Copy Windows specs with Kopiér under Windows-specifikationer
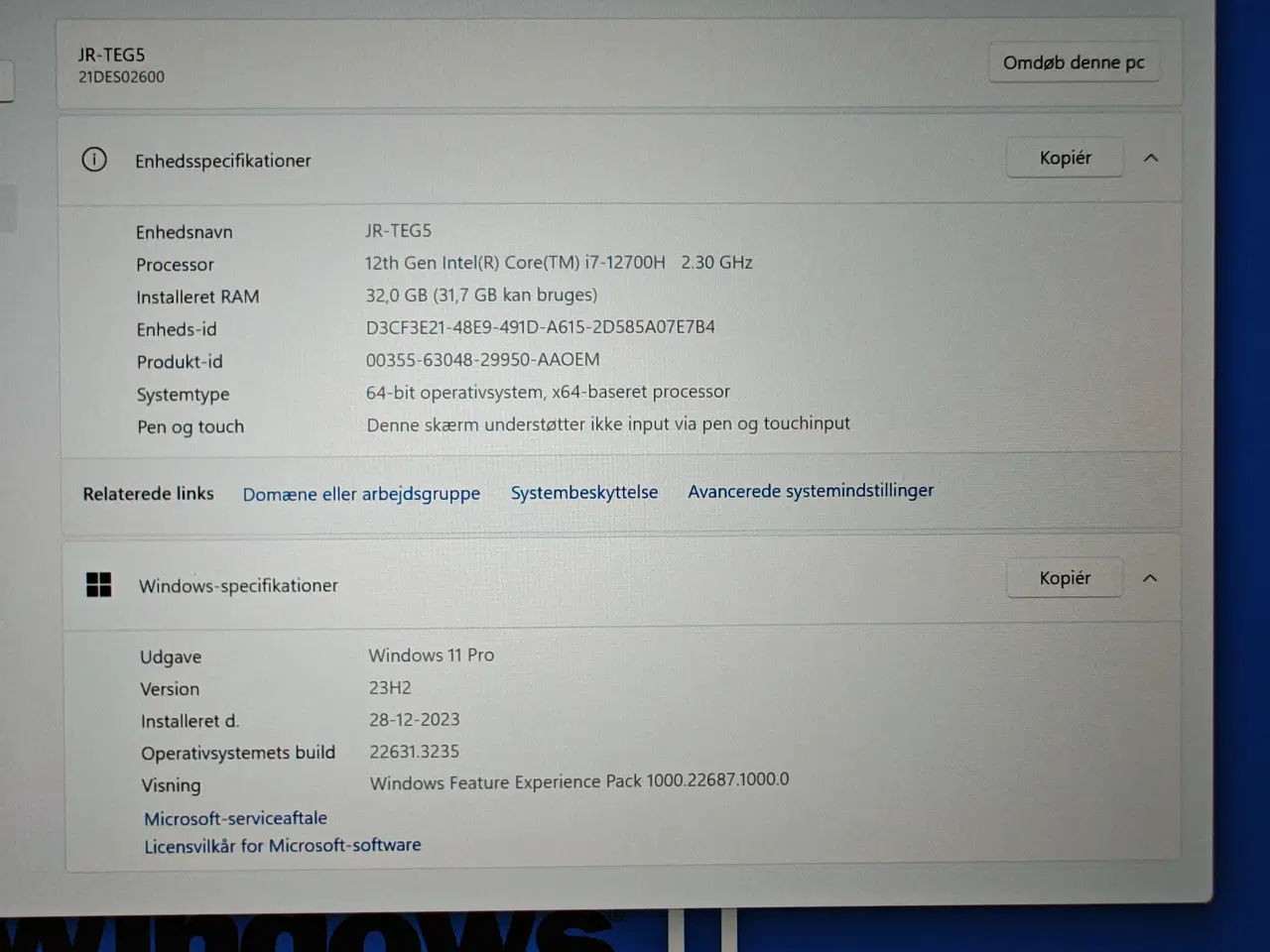The height and width of the screenshot is (952, 1270). (1065, 578)
